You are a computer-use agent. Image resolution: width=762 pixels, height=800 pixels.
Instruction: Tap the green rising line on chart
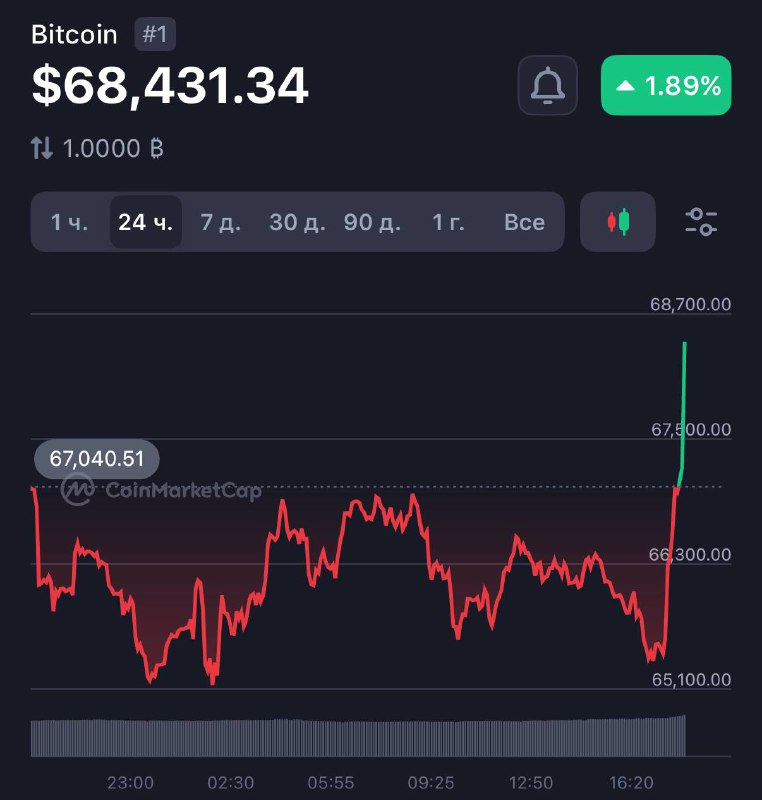[684, 400]
